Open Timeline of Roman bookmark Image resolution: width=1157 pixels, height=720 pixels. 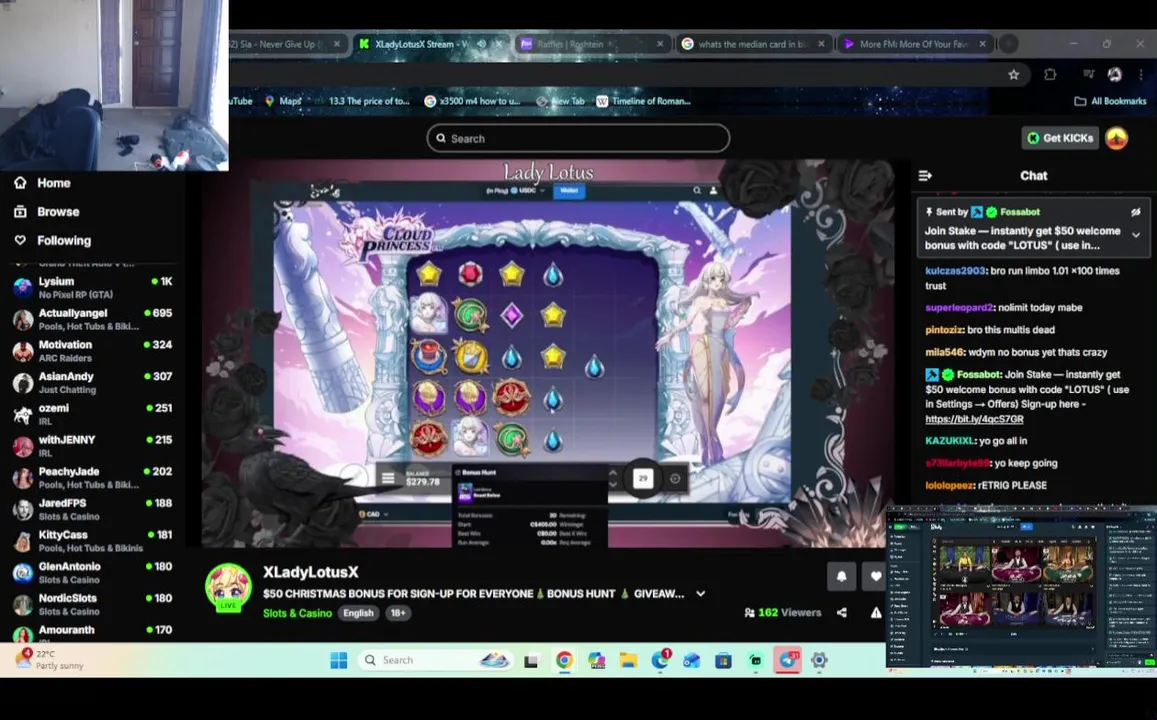click(x=643, y=101)
